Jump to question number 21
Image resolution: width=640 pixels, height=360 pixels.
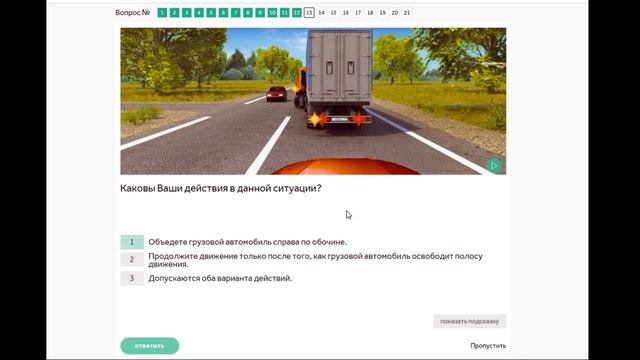(407, 13)
